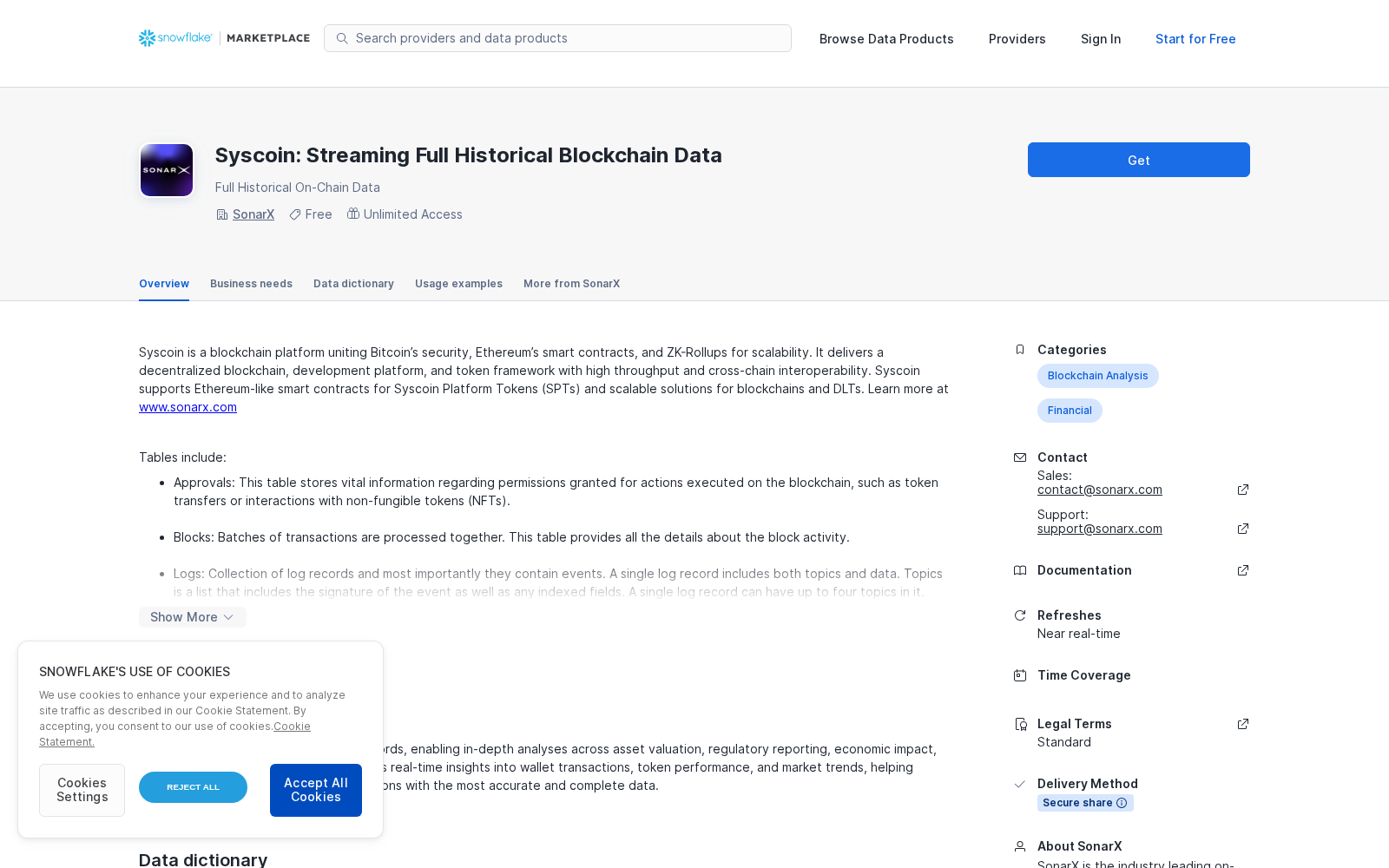This screenshot has height=868, width=1389.
Task: Click the 'Full Historical On-Chain Data' subtitle
Action: [297, 187]
